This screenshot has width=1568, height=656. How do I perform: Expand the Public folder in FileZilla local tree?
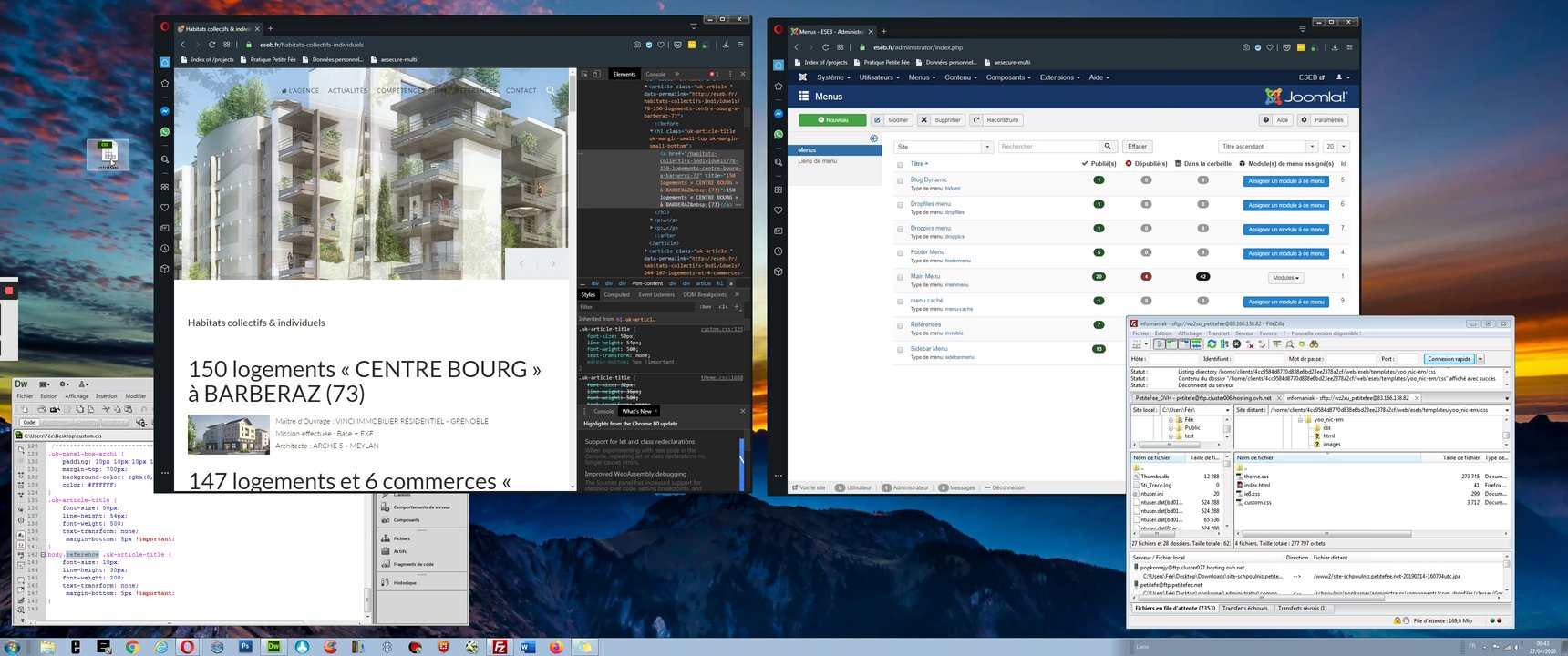1171,428
